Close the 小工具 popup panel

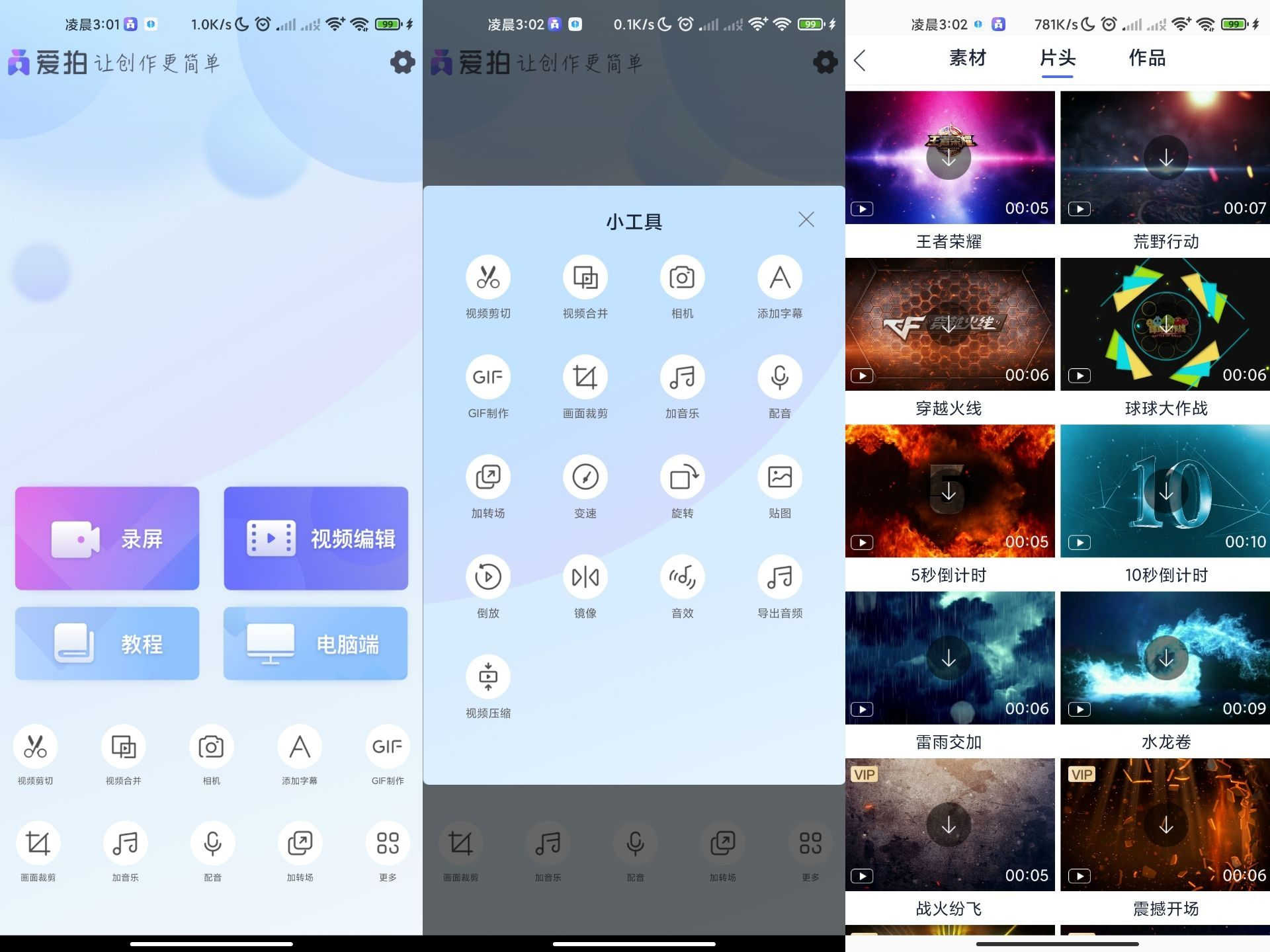click(806, 219)
